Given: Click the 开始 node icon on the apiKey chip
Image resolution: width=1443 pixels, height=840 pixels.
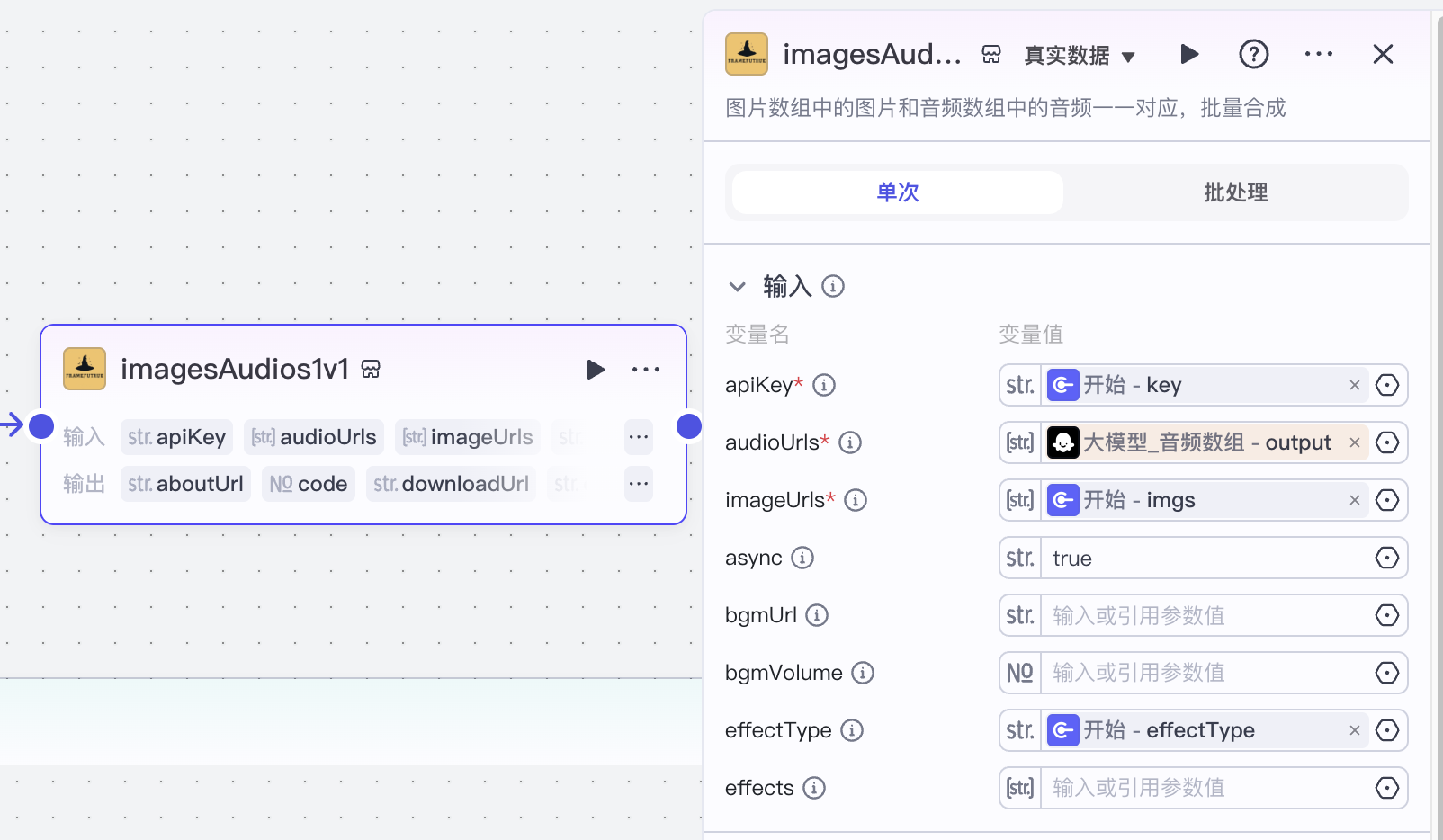Looking at the screenshot, I should [1064, 384].
